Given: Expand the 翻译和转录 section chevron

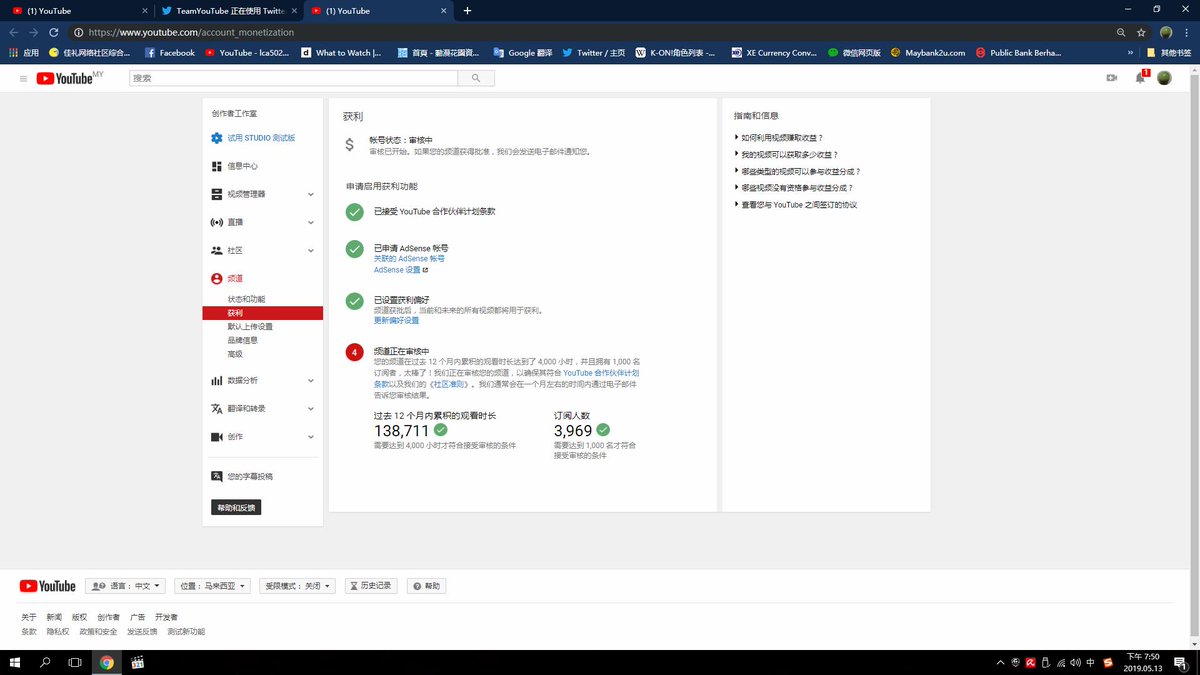Looking at the screenshot, I should click(x=311, y=408).
